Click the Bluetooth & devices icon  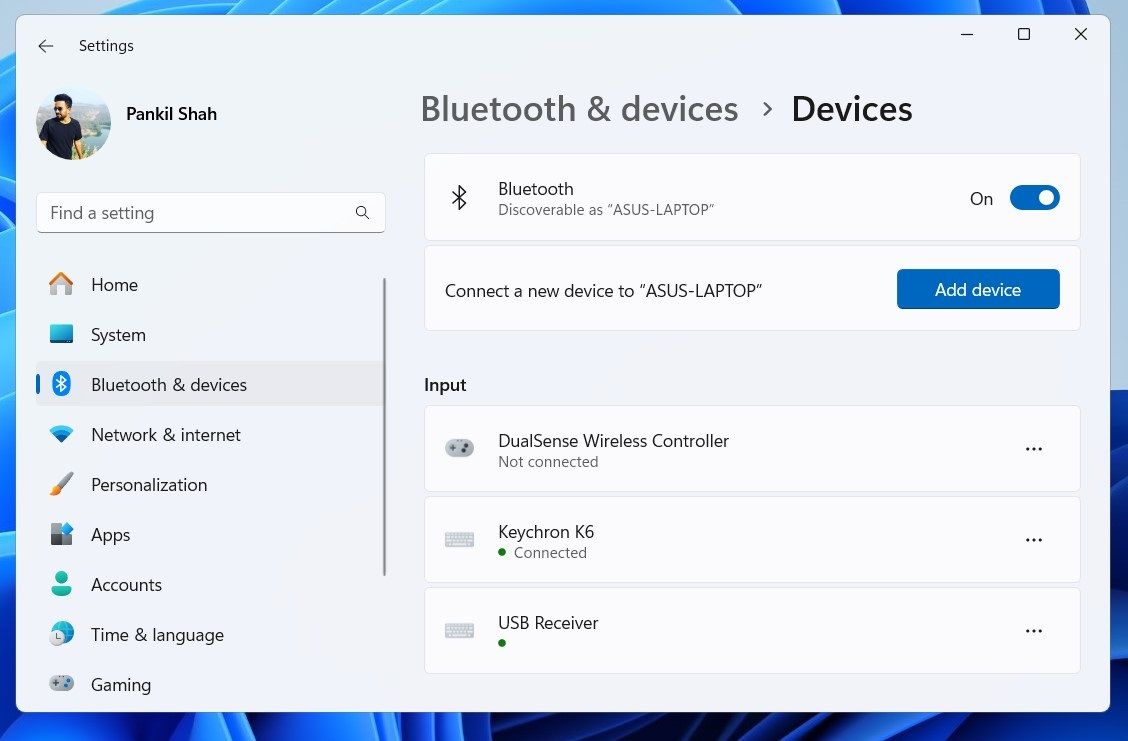coord(60,384)
